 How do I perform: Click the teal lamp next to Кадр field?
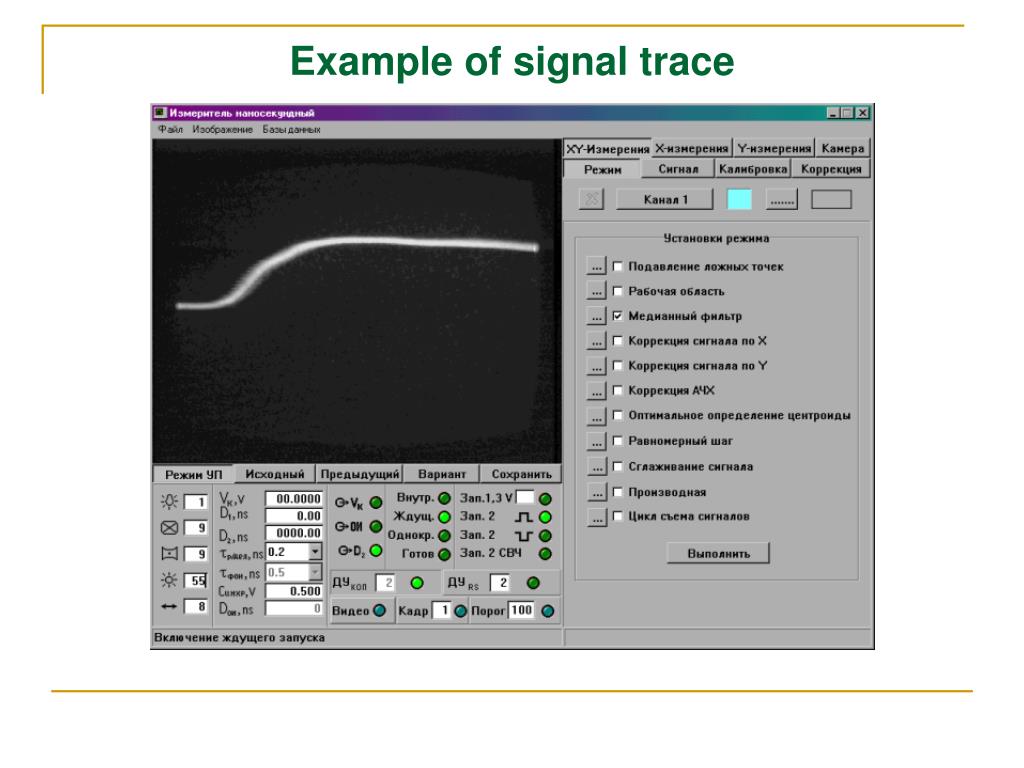click(x=460, y=611)
